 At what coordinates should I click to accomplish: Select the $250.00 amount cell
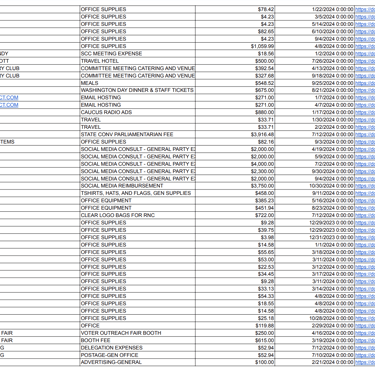(235, 333)
